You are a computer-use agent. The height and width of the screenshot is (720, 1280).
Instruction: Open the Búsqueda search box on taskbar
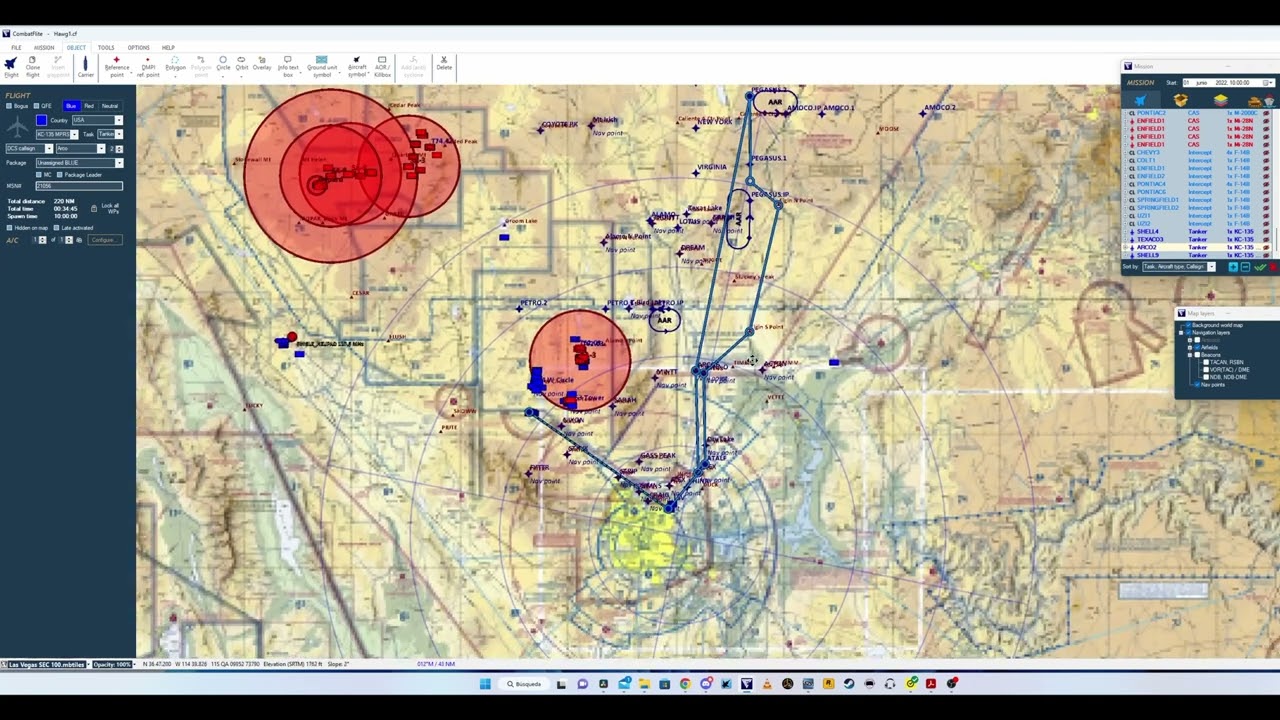point(524,684)
